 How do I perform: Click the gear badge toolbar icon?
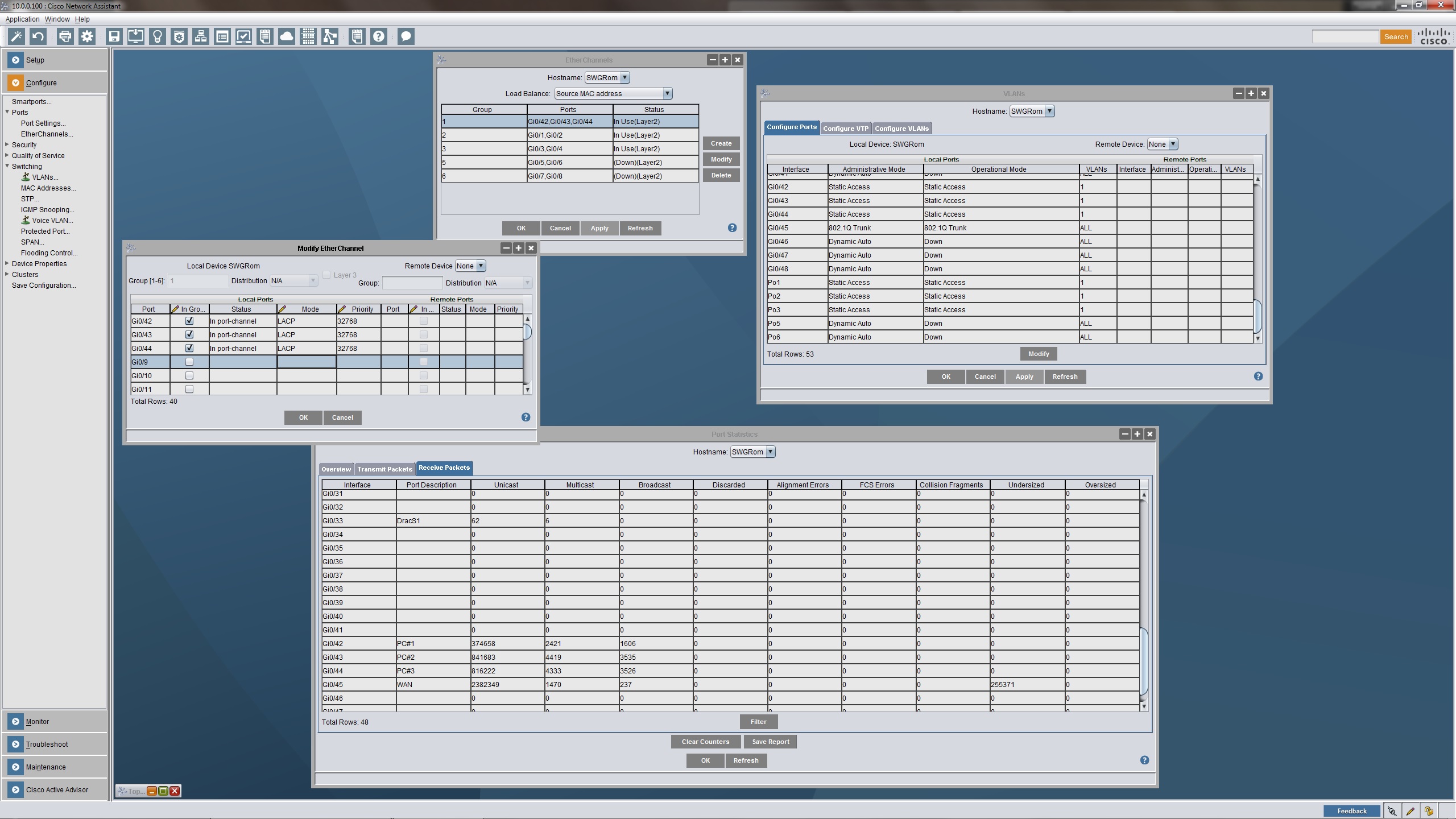point(179,37)
